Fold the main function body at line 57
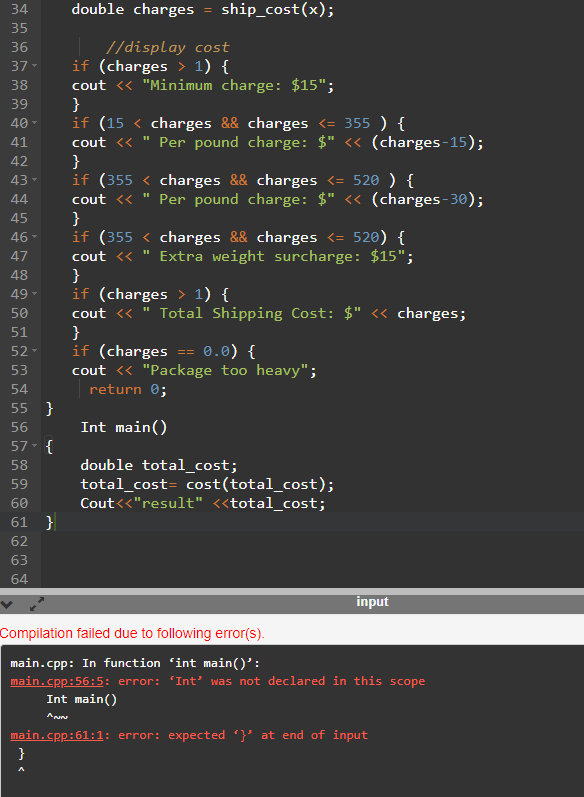 pyautogui.click(x=35, y=446)
